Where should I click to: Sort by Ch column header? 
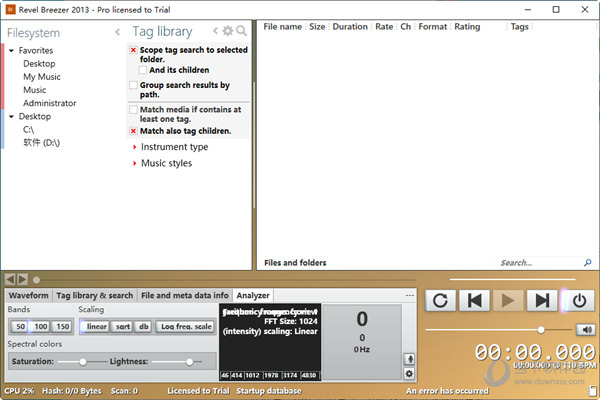pos(406,27)
